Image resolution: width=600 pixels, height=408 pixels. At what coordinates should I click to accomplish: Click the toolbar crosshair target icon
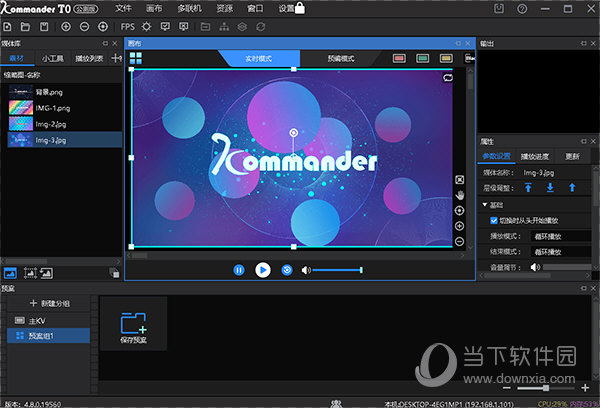(x=103, y=27)
